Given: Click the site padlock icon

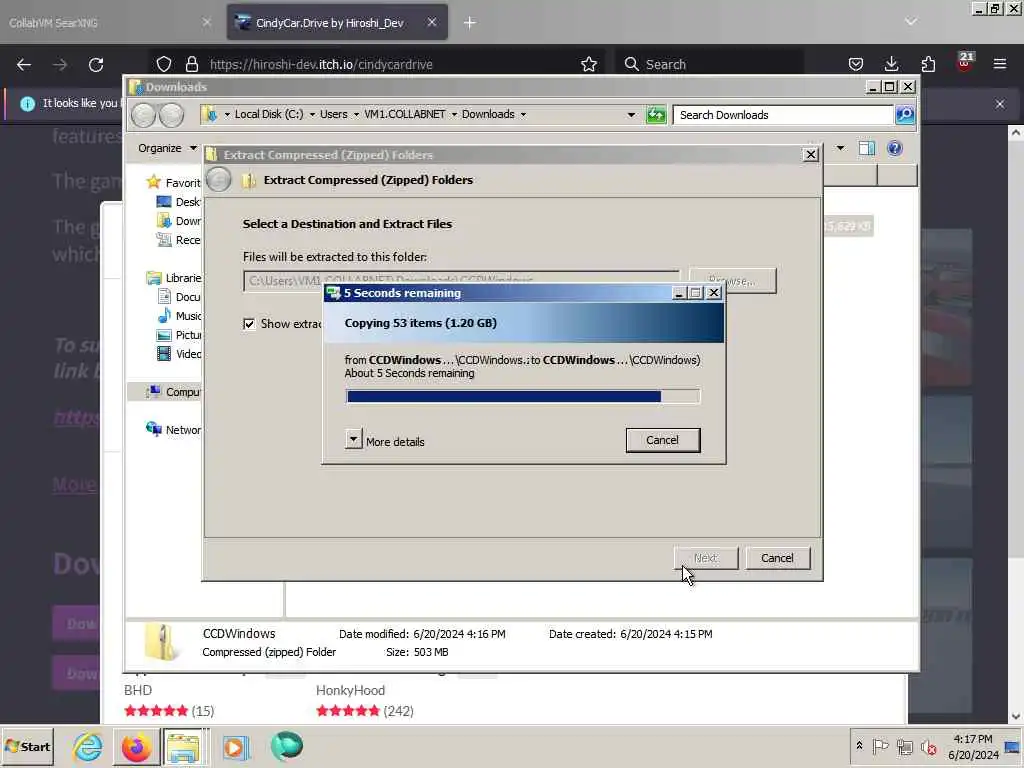Looking at the screenshot, I should [x=191, y=64].
